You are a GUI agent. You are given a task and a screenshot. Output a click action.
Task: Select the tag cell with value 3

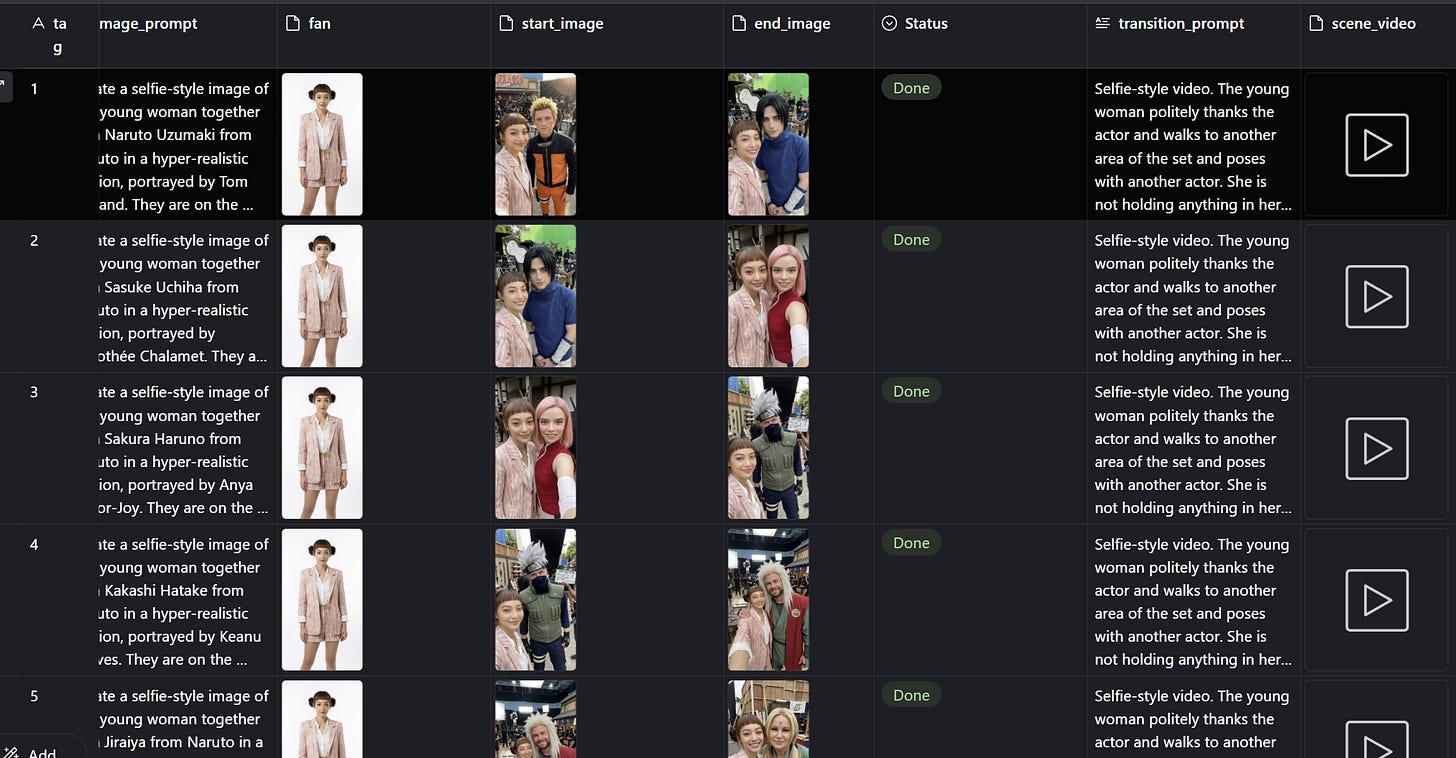[x=60, y=449]
